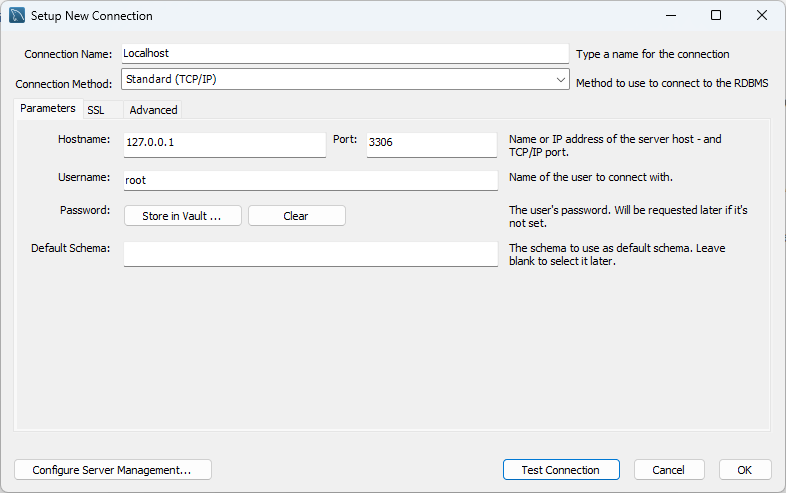Select the Port field containing 3306
Screen dimensions: 786x493
tap(431, 143)
